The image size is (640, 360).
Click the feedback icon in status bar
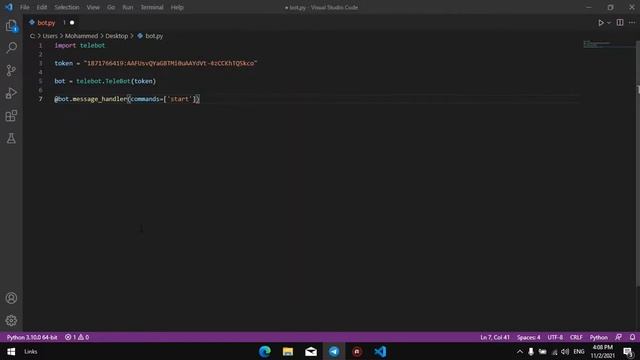point(619,337)
